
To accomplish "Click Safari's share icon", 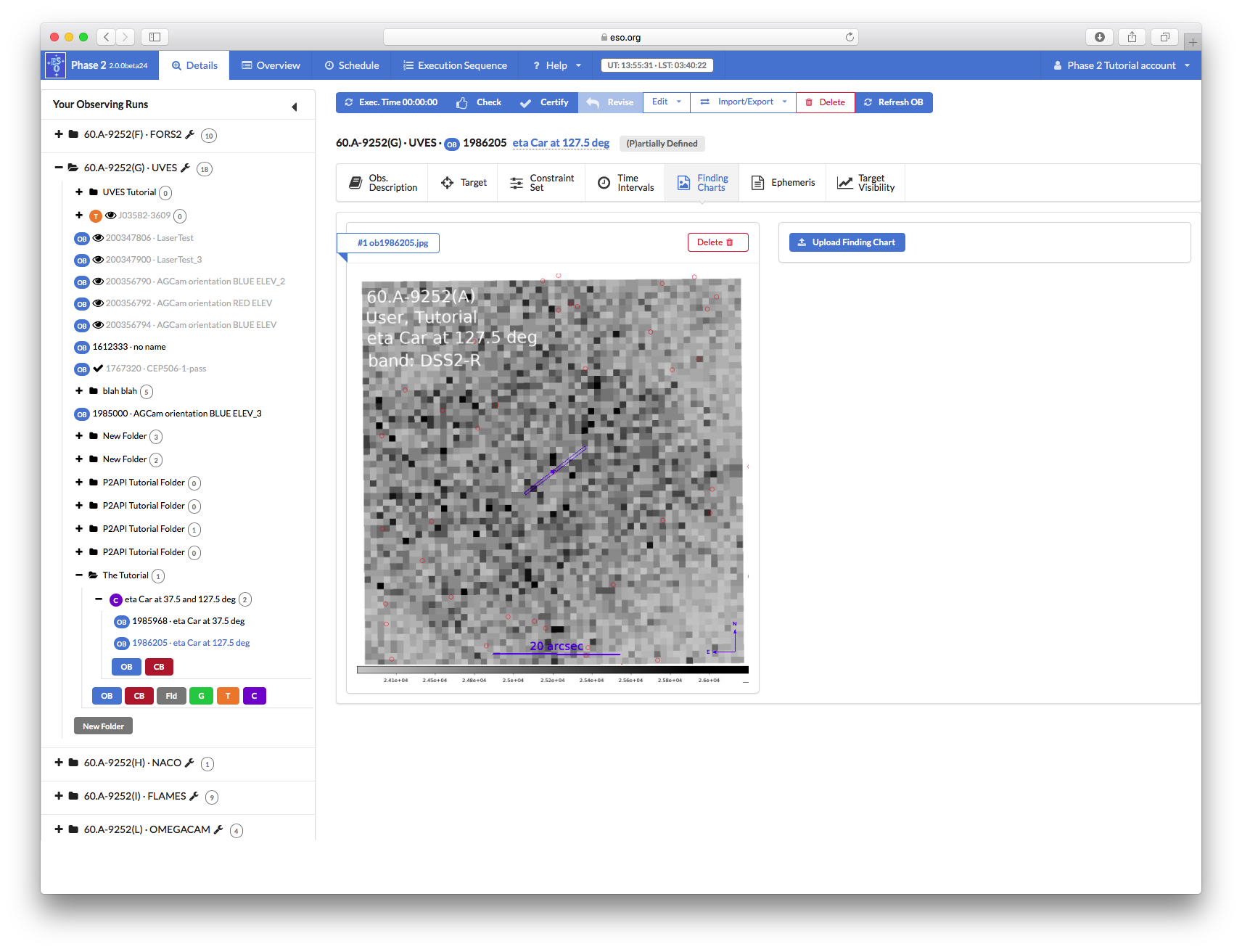I will (x=1132, y=37).
